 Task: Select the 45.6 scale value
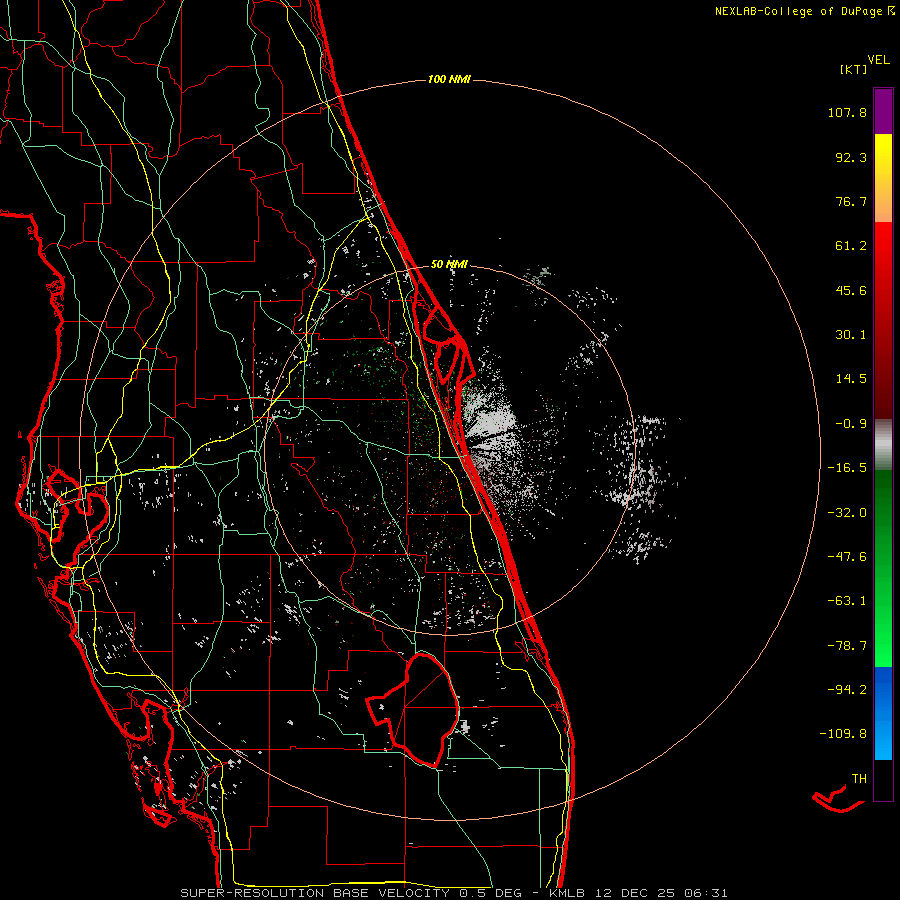tap(851, 290)
